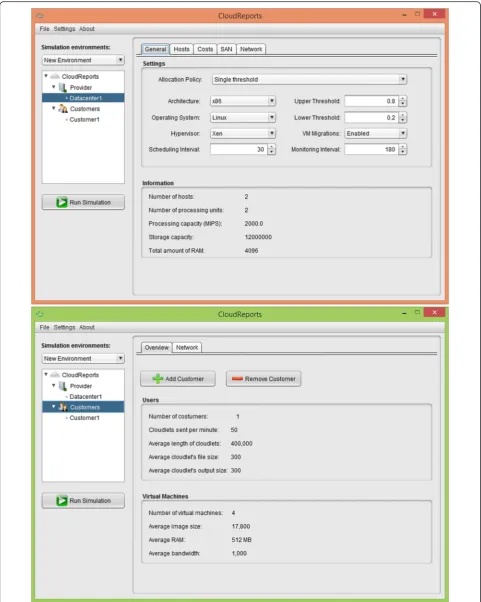Click the Upper Threshold field showing 0.8

pos(372,101)
